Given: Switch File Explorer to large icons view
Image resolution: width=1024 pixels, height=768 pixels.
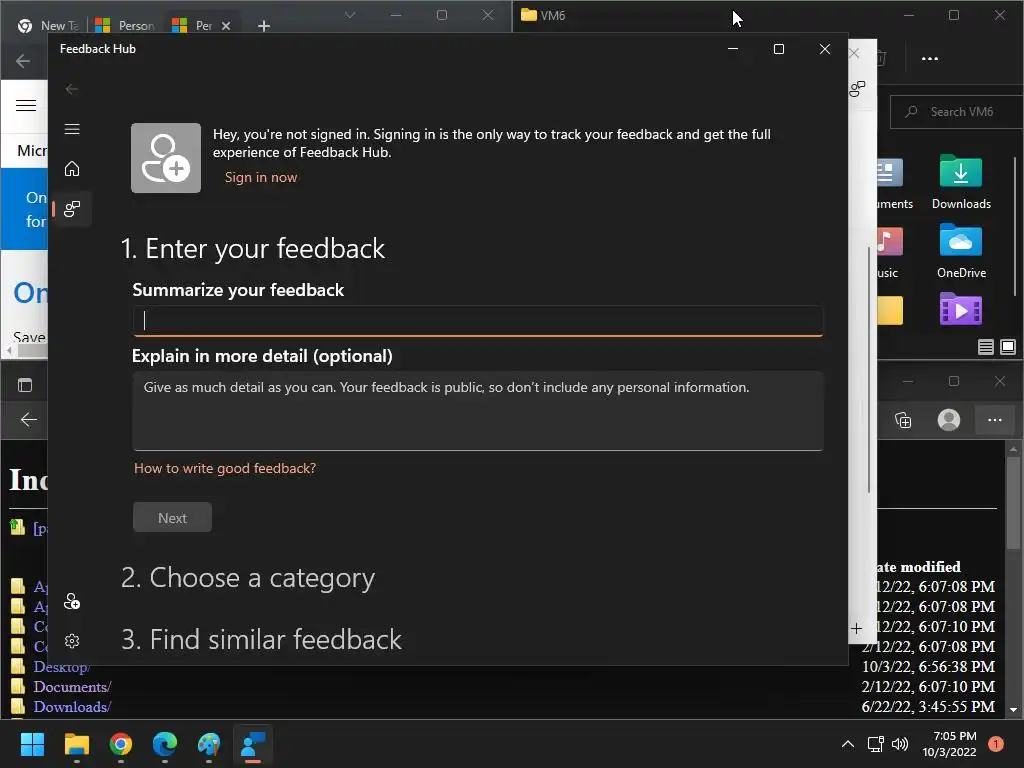Looking at the screenshot, I should tap(1008, 347).
